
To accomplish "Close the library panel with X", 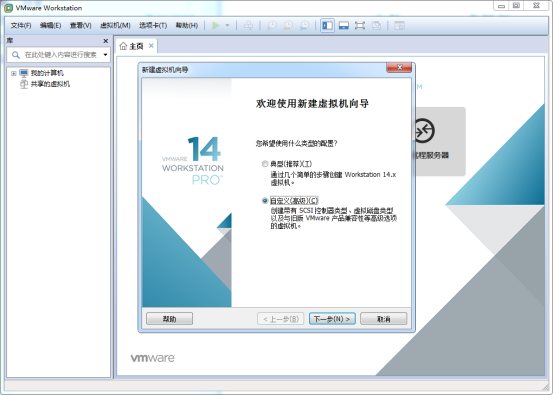I will [105, 41].
